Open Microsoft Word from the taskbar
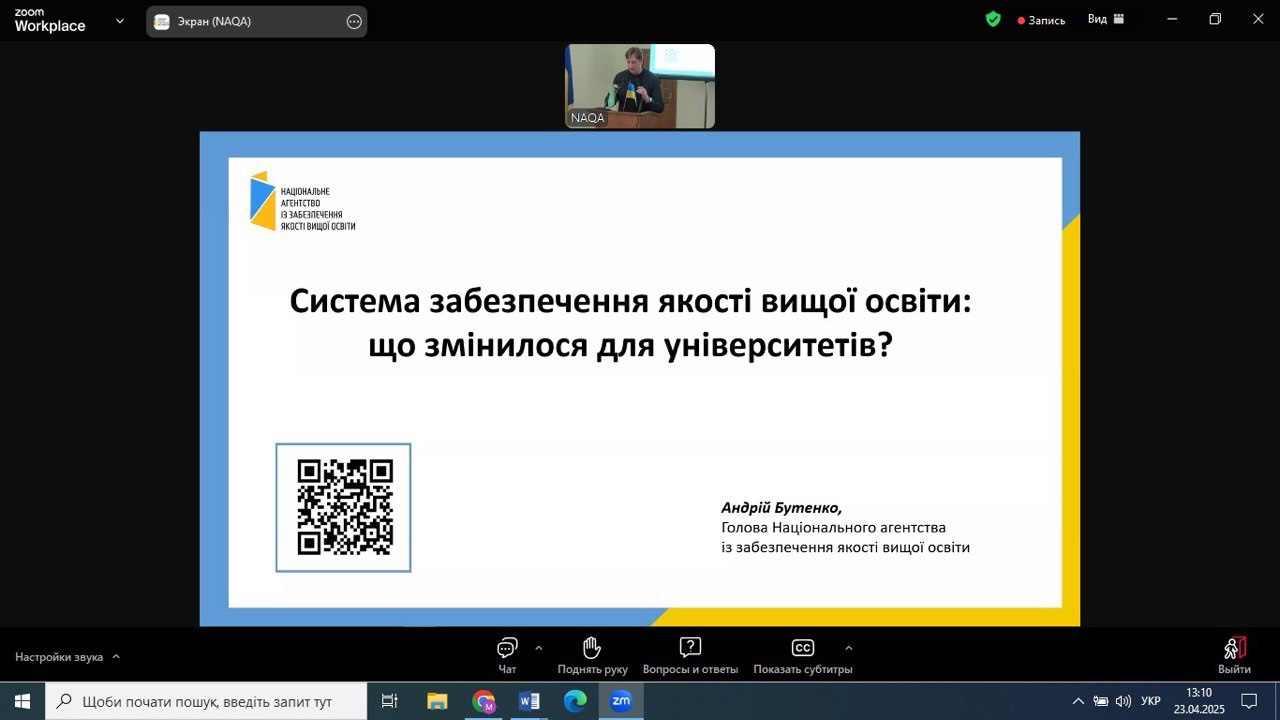 click(529, 701)
